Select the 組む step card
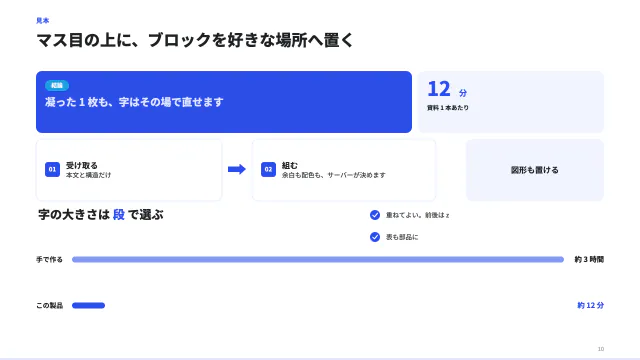The width and height of the screenshot is (640, 360). tap(344, 170)
